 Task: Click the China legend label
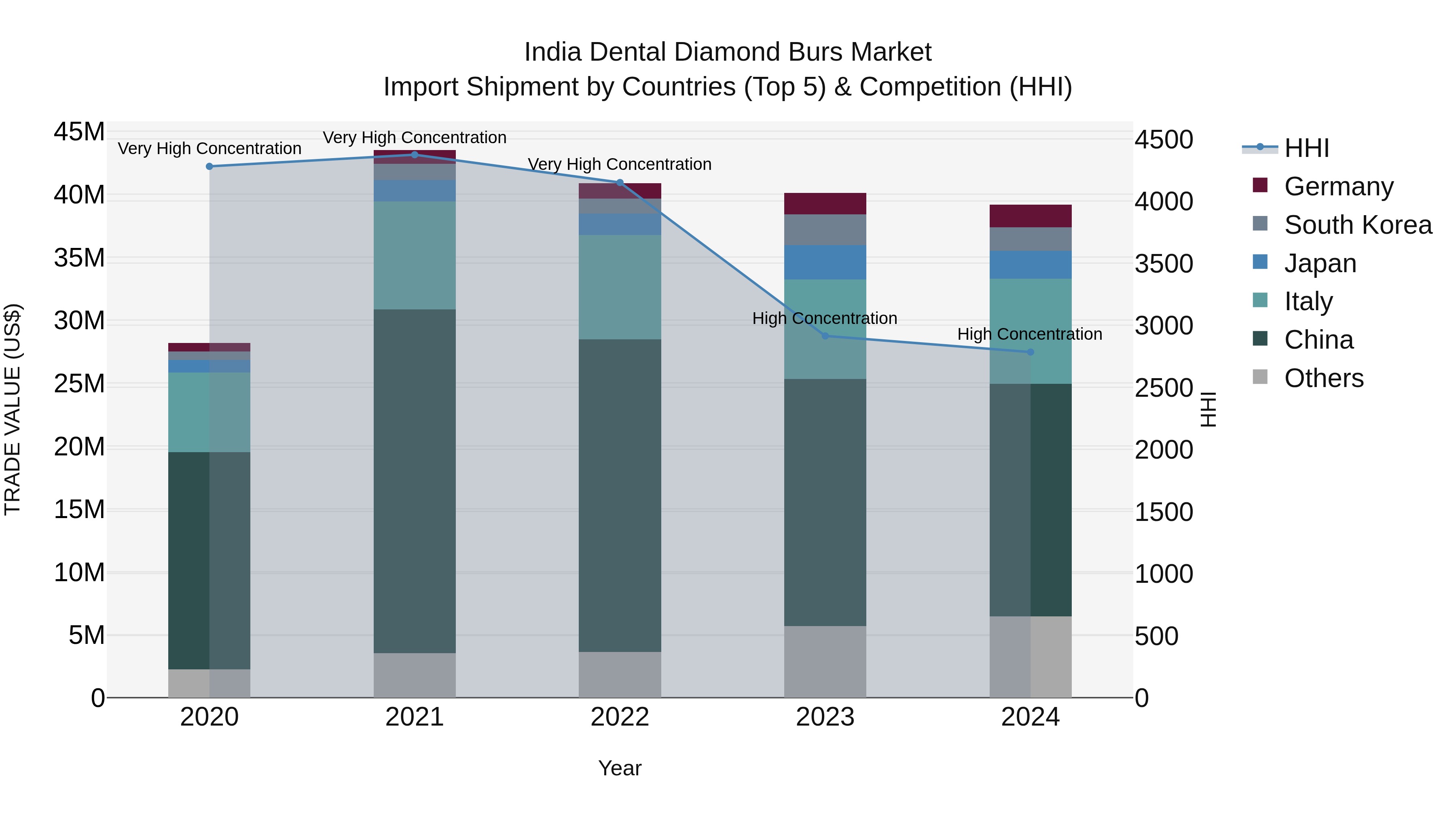click(x=1318, y=340)
